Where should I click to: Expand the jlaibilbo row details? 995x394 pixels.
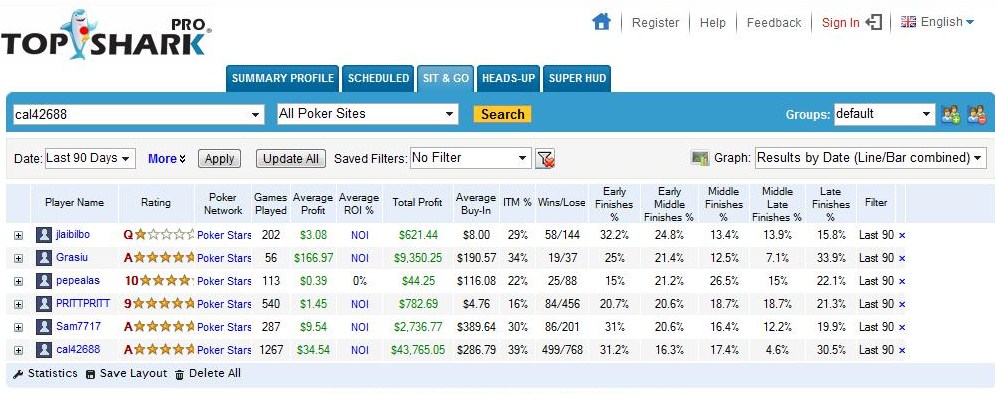[18, 235]
